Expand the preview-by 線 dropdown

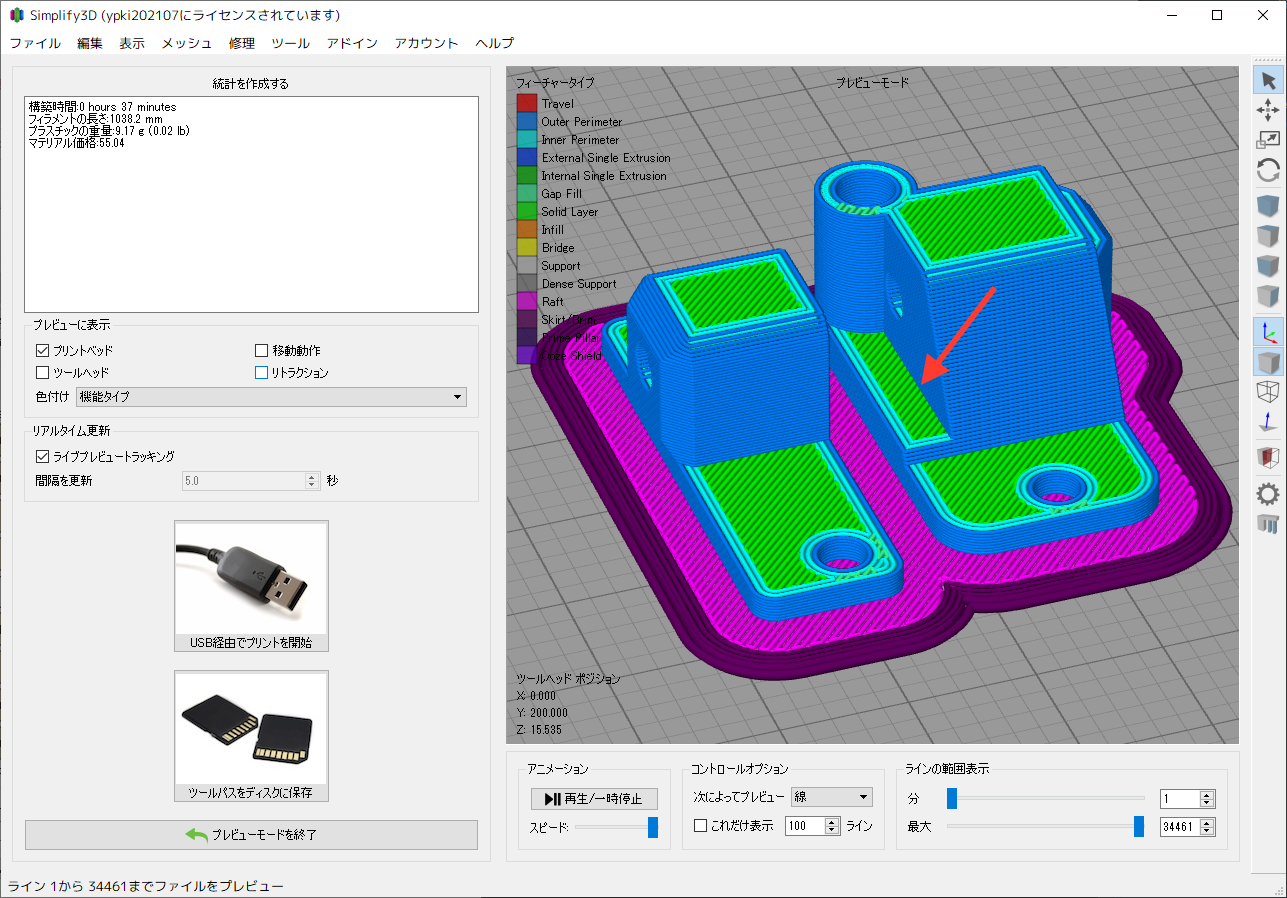tap(831, 797)
